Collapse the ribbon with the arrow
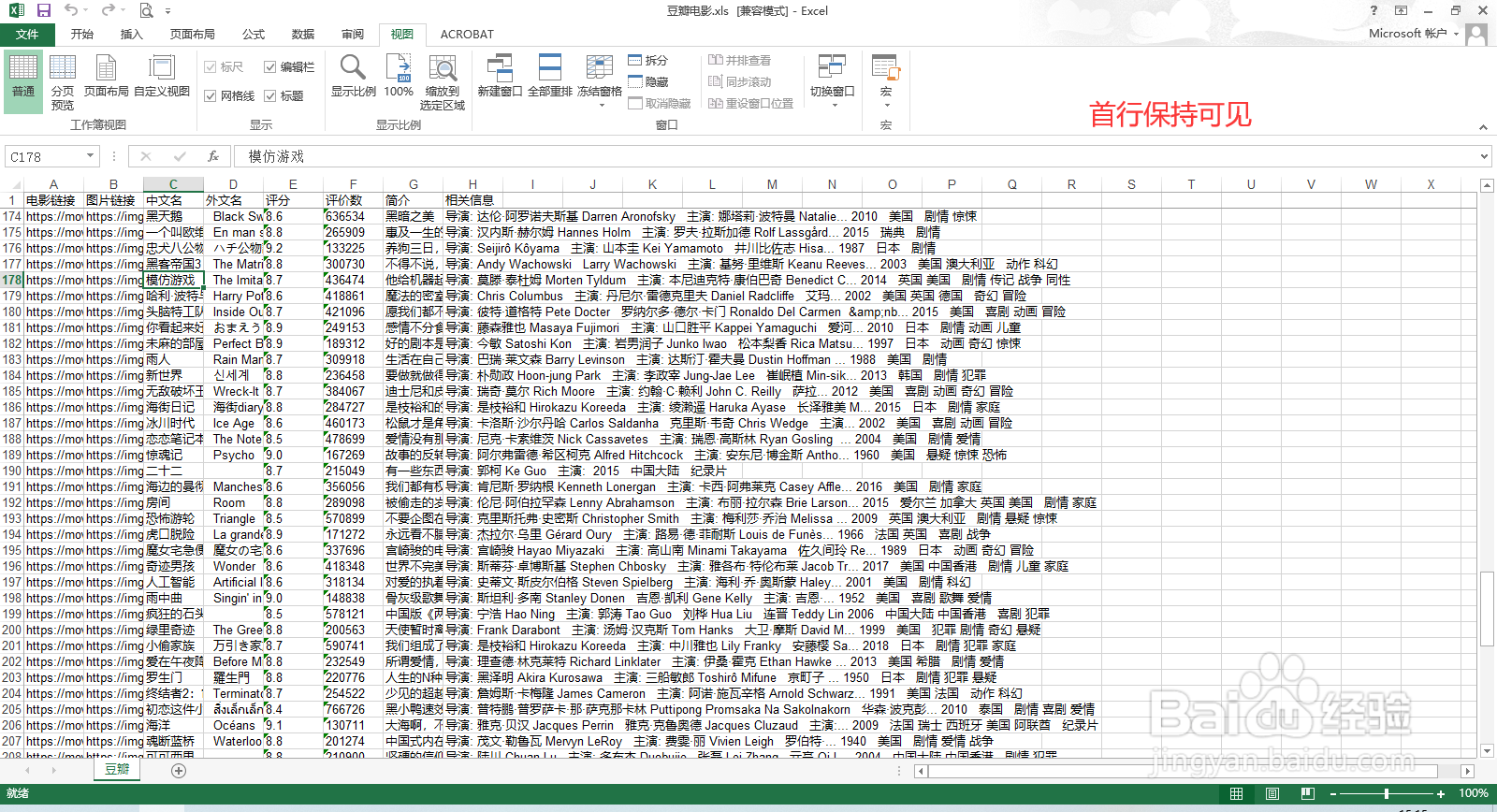 coord(1483,127)
